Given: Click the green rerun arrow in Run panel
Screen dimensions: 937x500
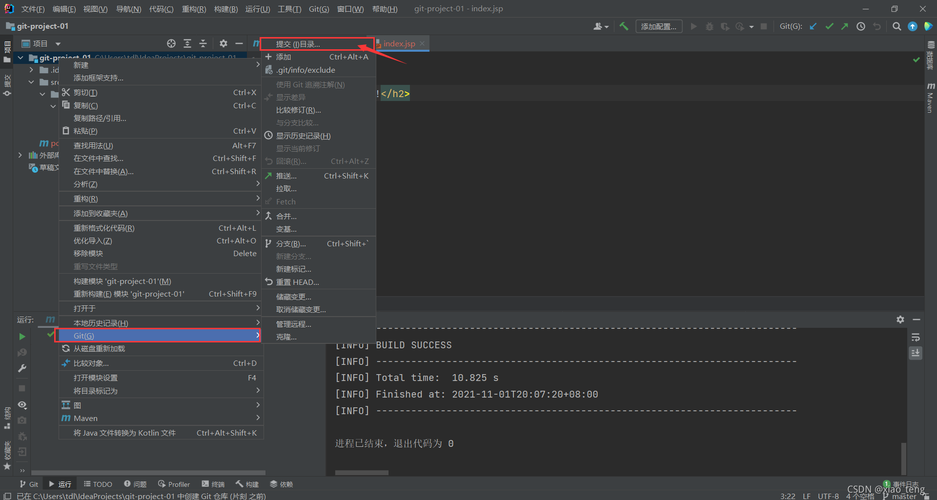Looking at the screenshot, I should [x=22, y=337].
